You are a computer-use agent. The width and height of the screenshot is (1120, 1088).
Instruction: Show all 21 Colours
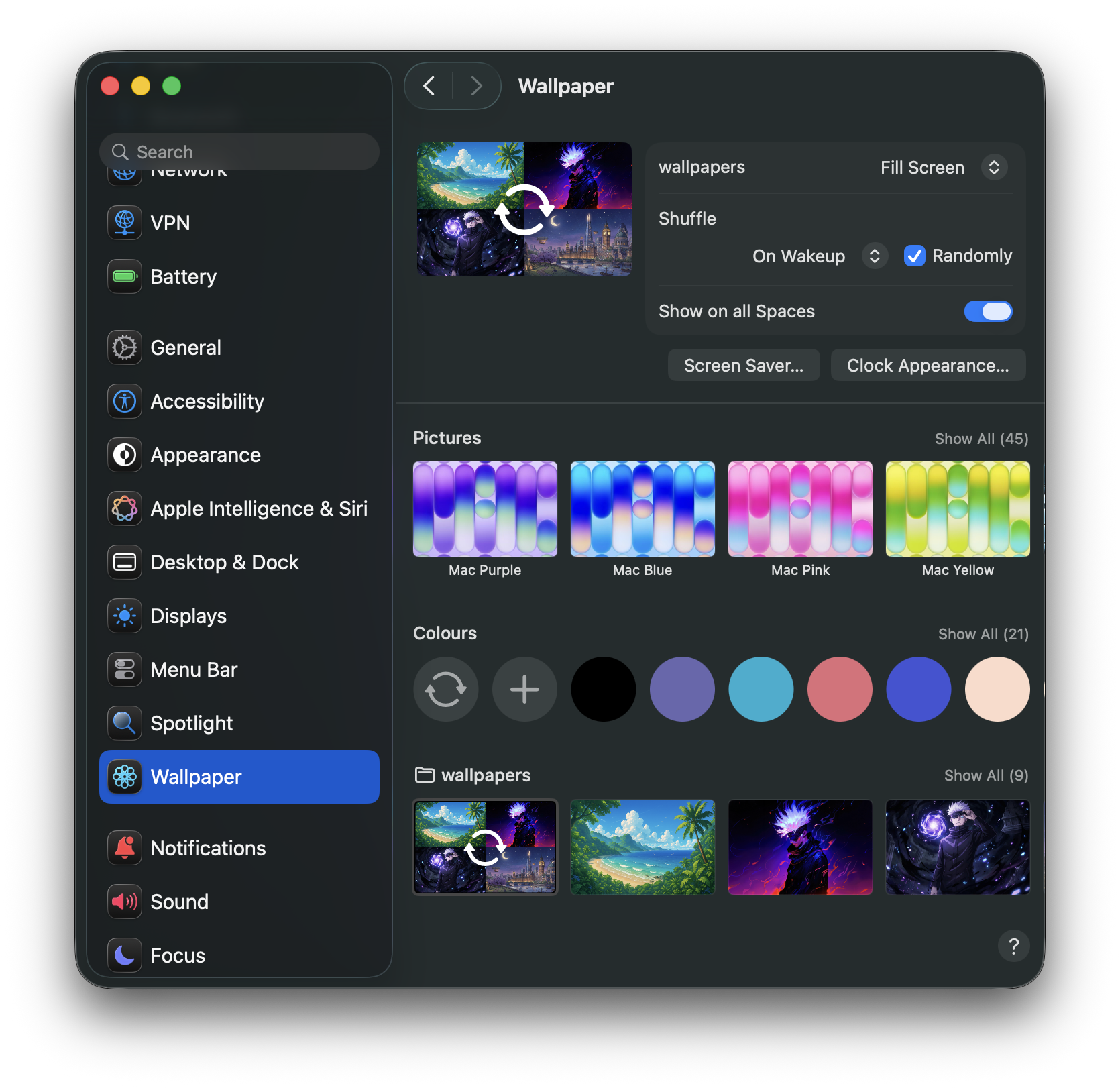click(983, 634)
